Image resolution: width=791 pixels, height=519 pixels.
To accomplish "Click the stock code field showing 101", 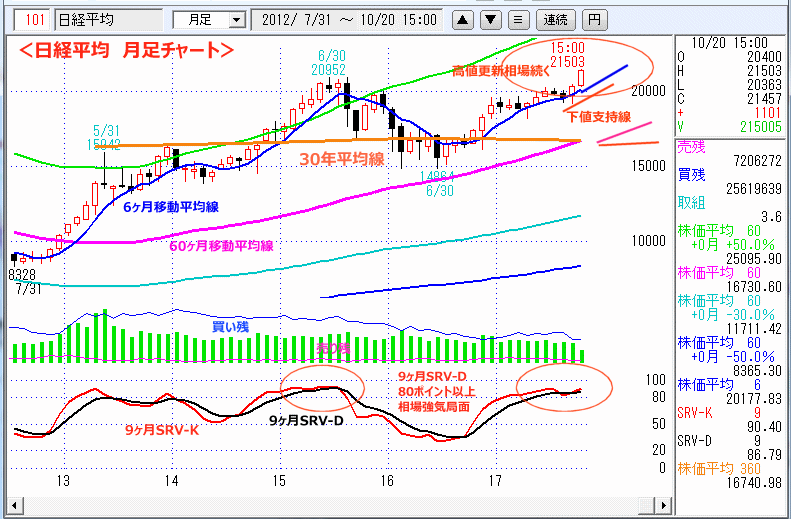I will (x=33, y=19).
